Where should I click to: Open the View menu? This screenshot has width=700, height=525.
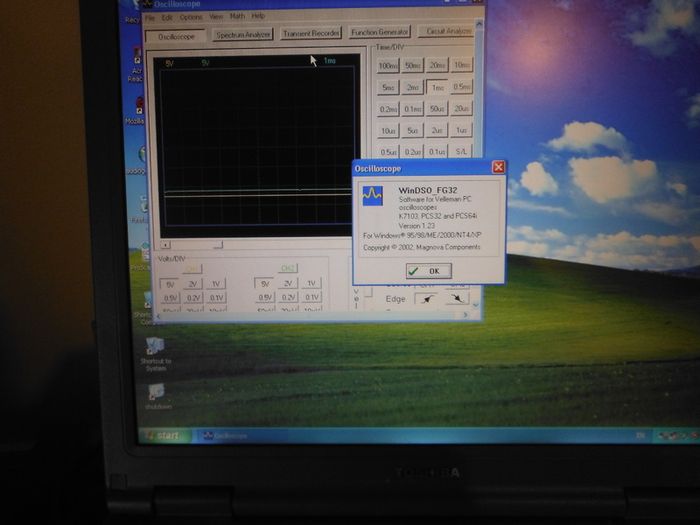tap(216, 17)
